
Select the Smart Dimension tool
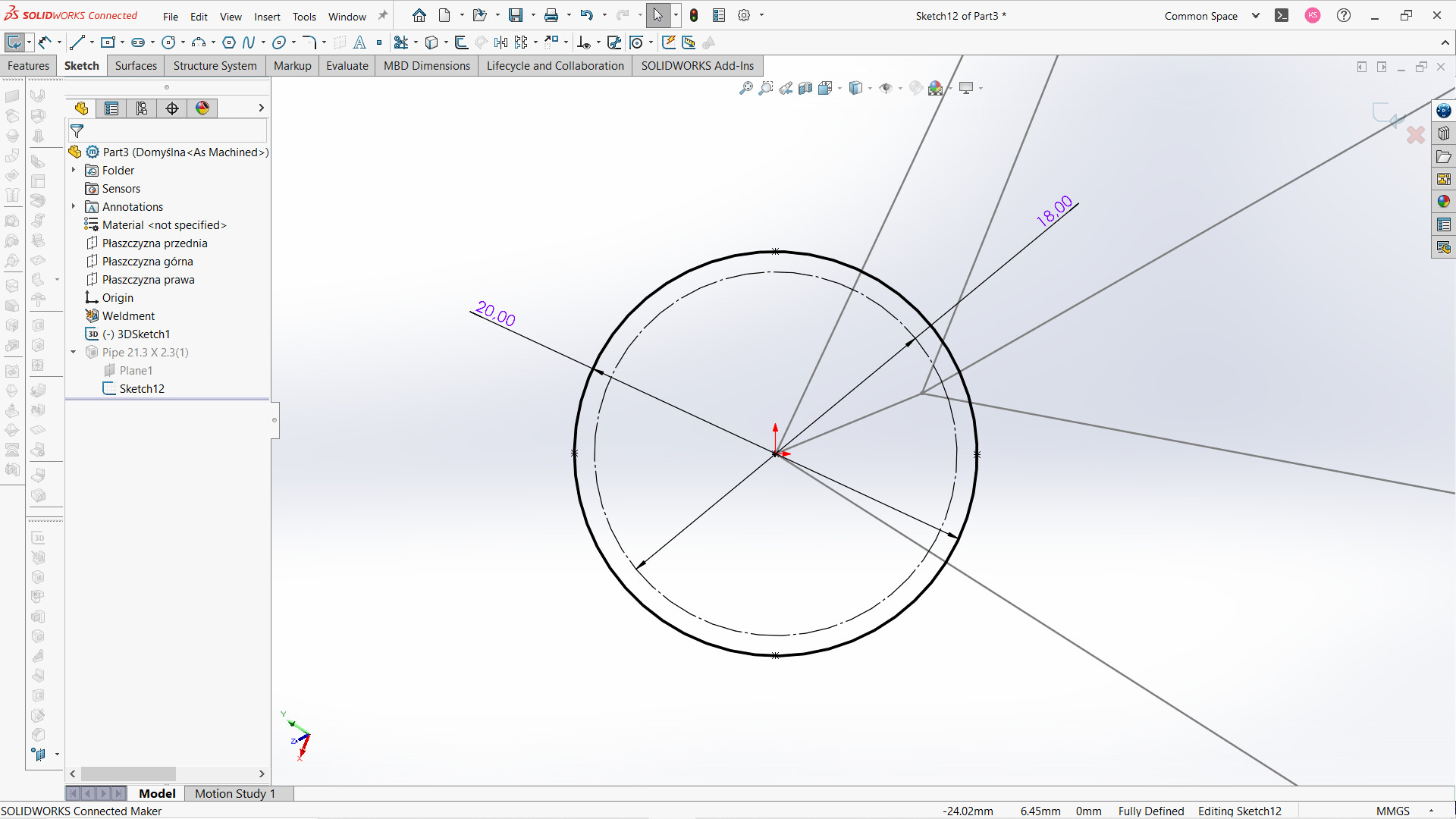45,42
